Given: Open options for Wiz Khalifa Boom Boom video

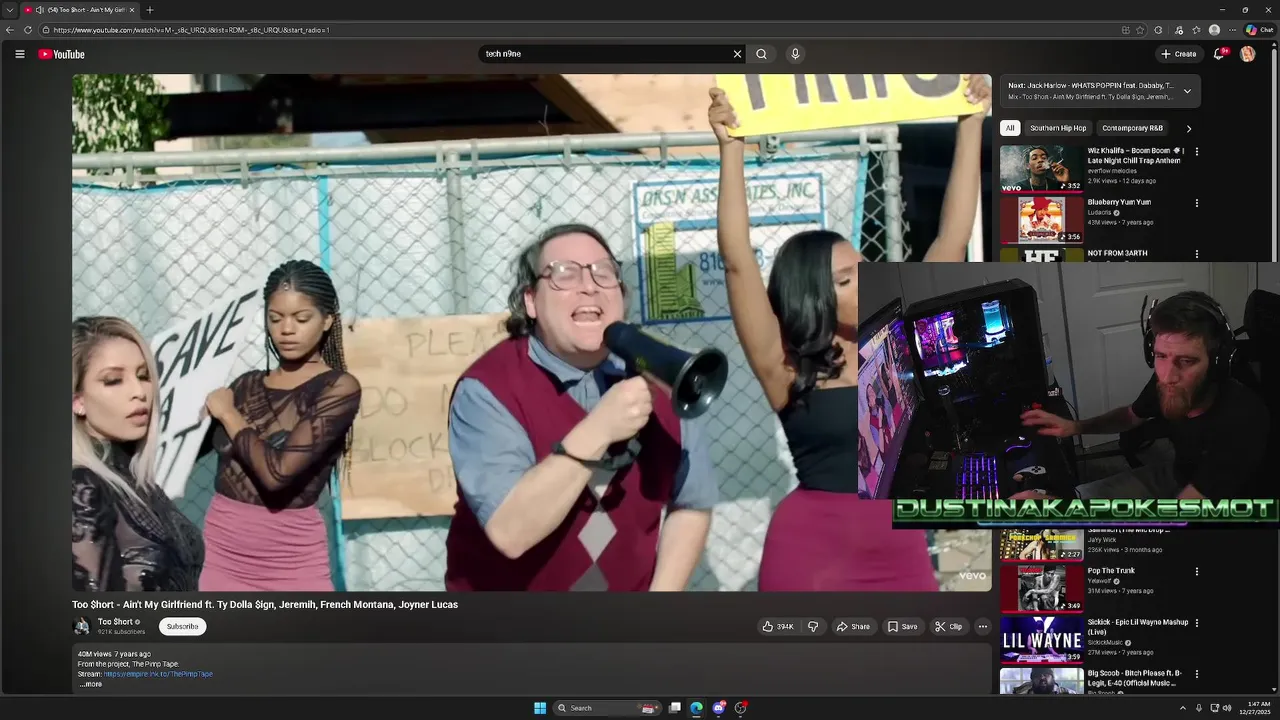Looking at the screenshot, I should click(x=1196, y=152).
